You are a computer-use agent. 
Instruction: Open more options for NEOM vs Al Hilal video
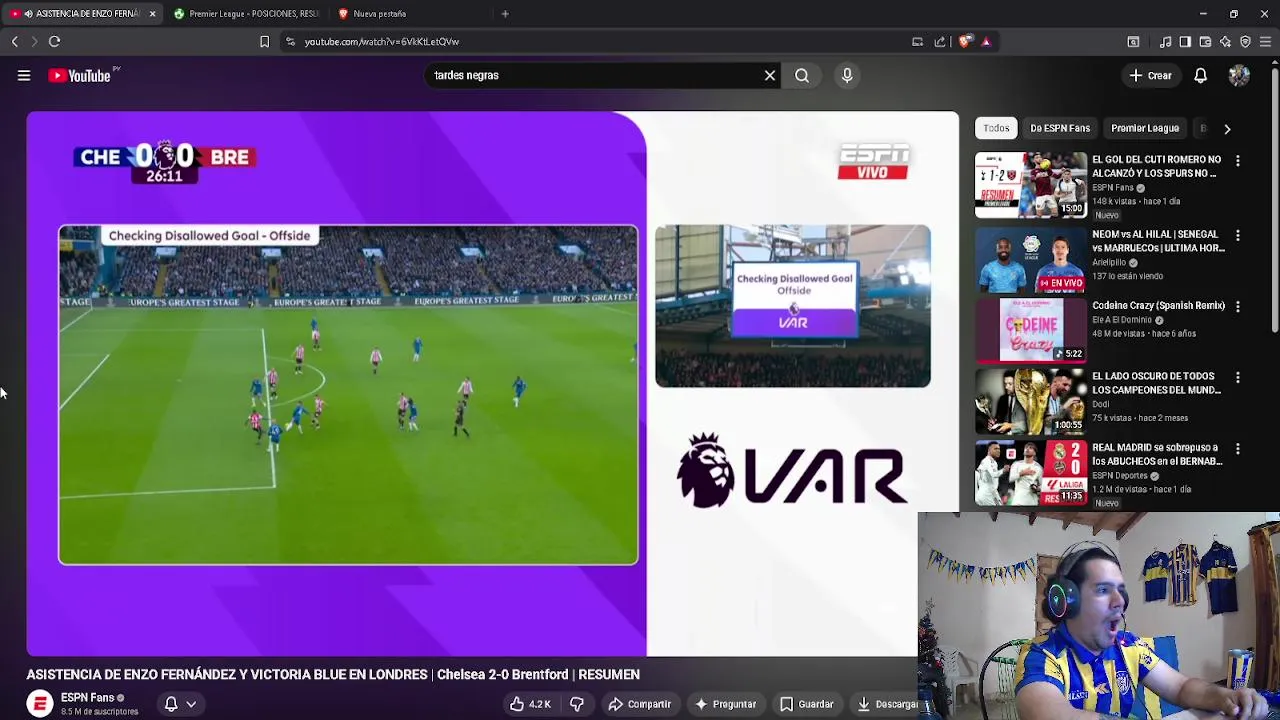[1238, 236]
